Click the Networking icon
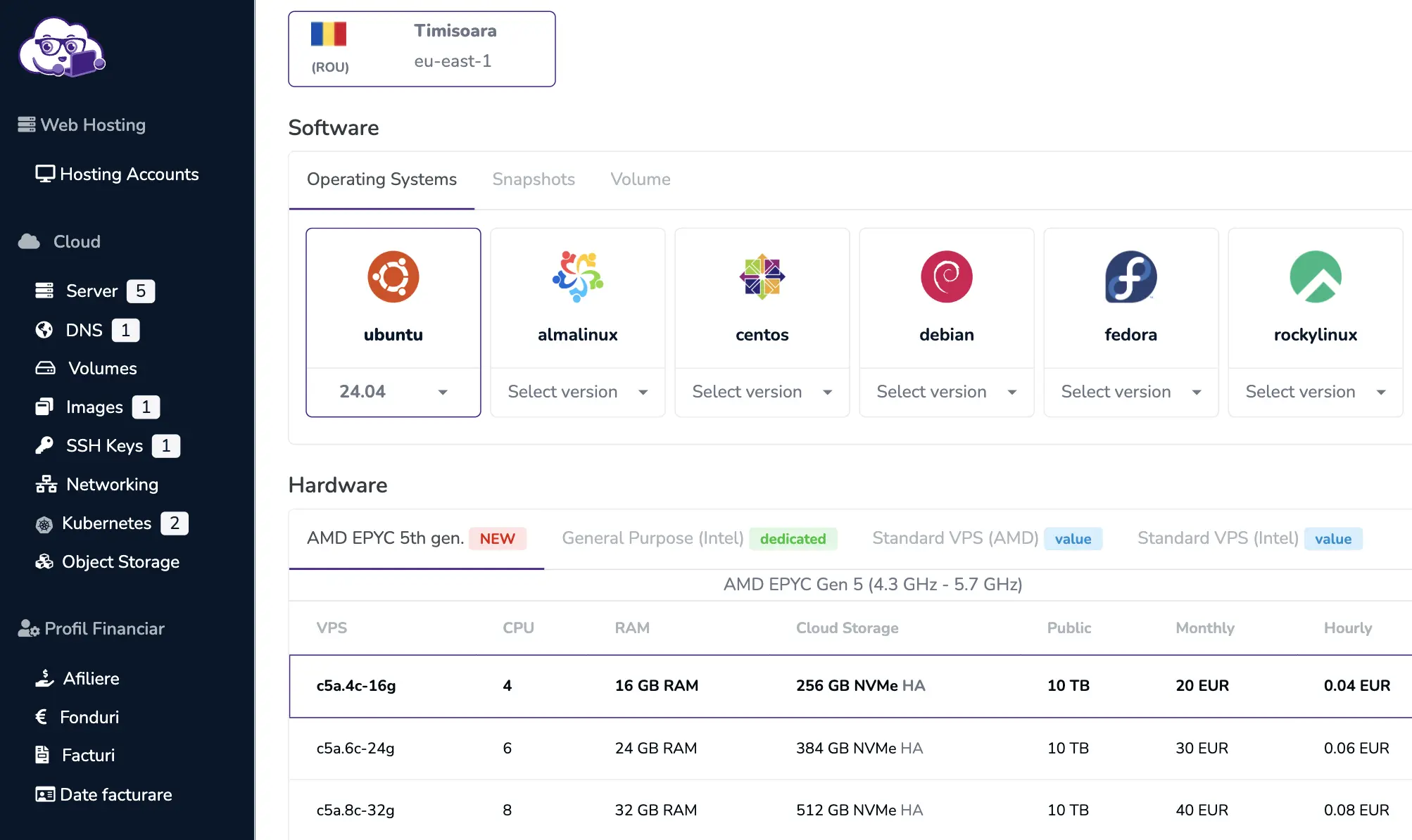1412x840 pixels. point(46,484)
